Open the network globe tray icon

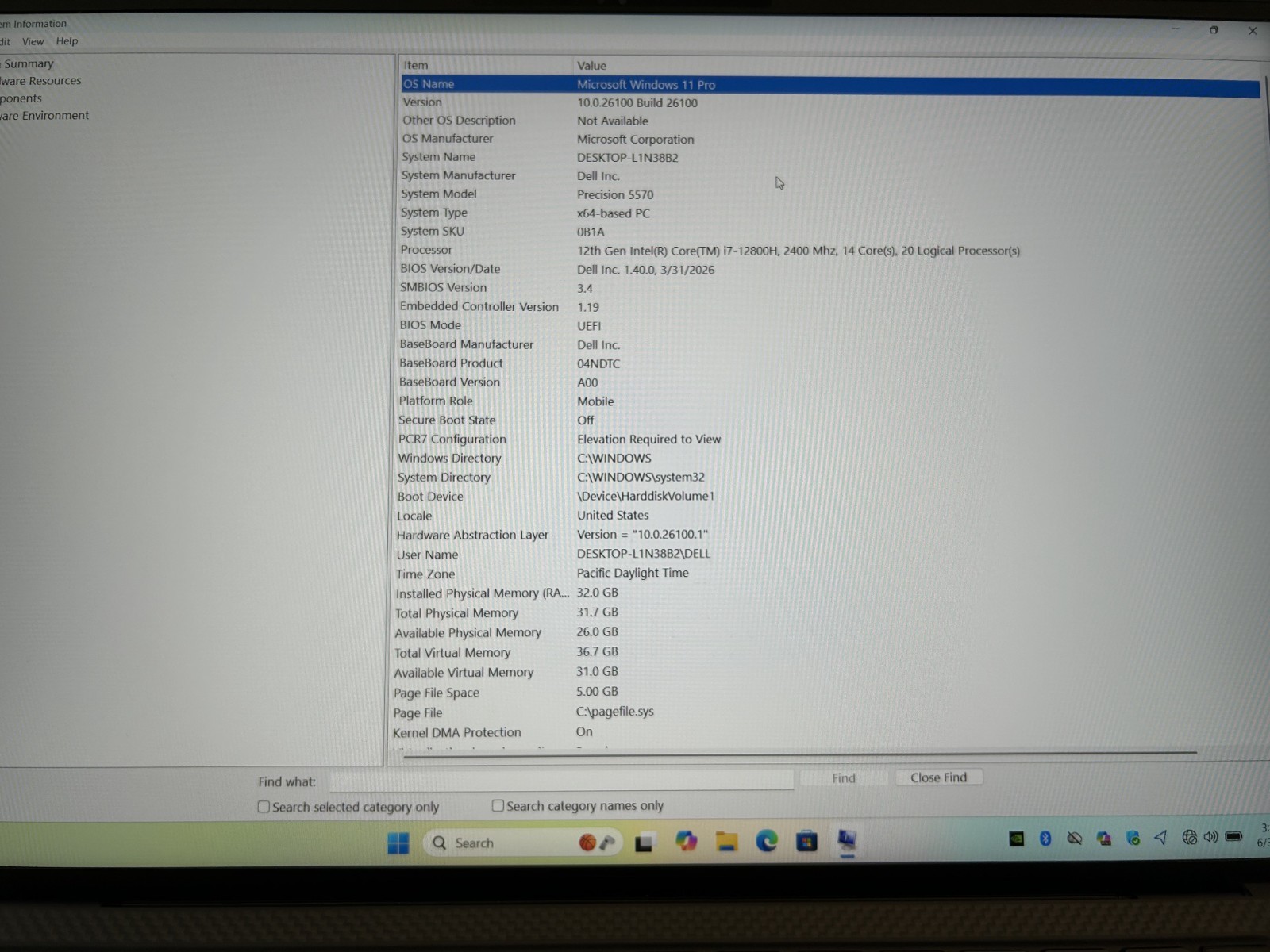pos(1189,837)
